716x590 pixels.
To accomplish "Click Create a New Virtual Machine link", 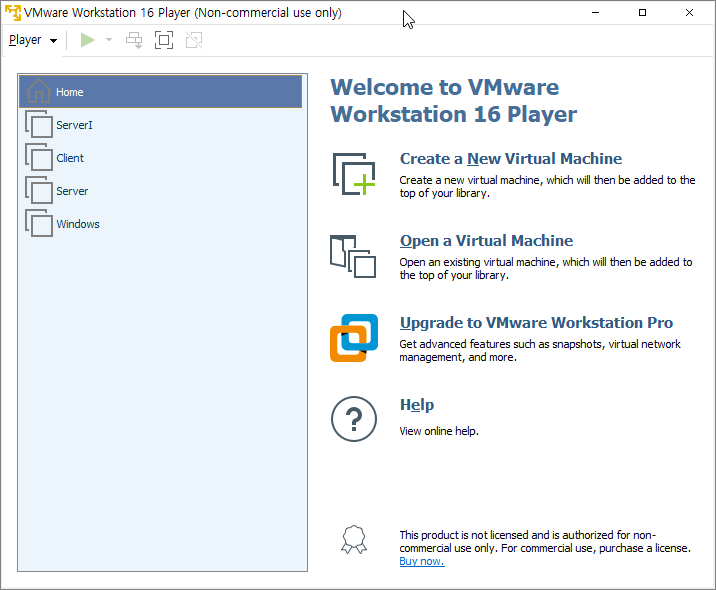I will [511, 159].
